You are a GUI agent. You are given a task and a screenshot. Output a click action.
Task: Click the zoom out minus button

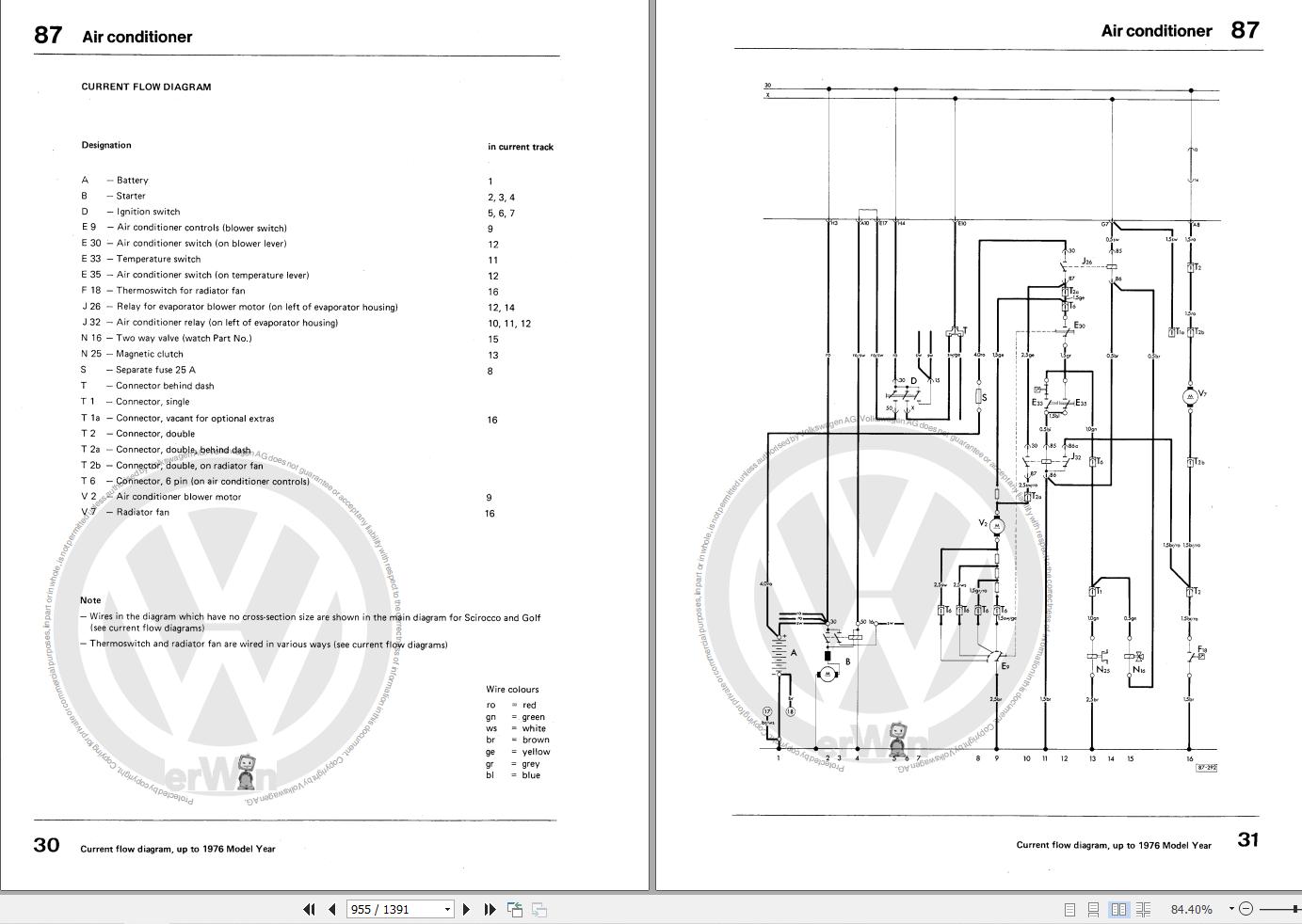pyautogui.click(x=1246, y=909)
